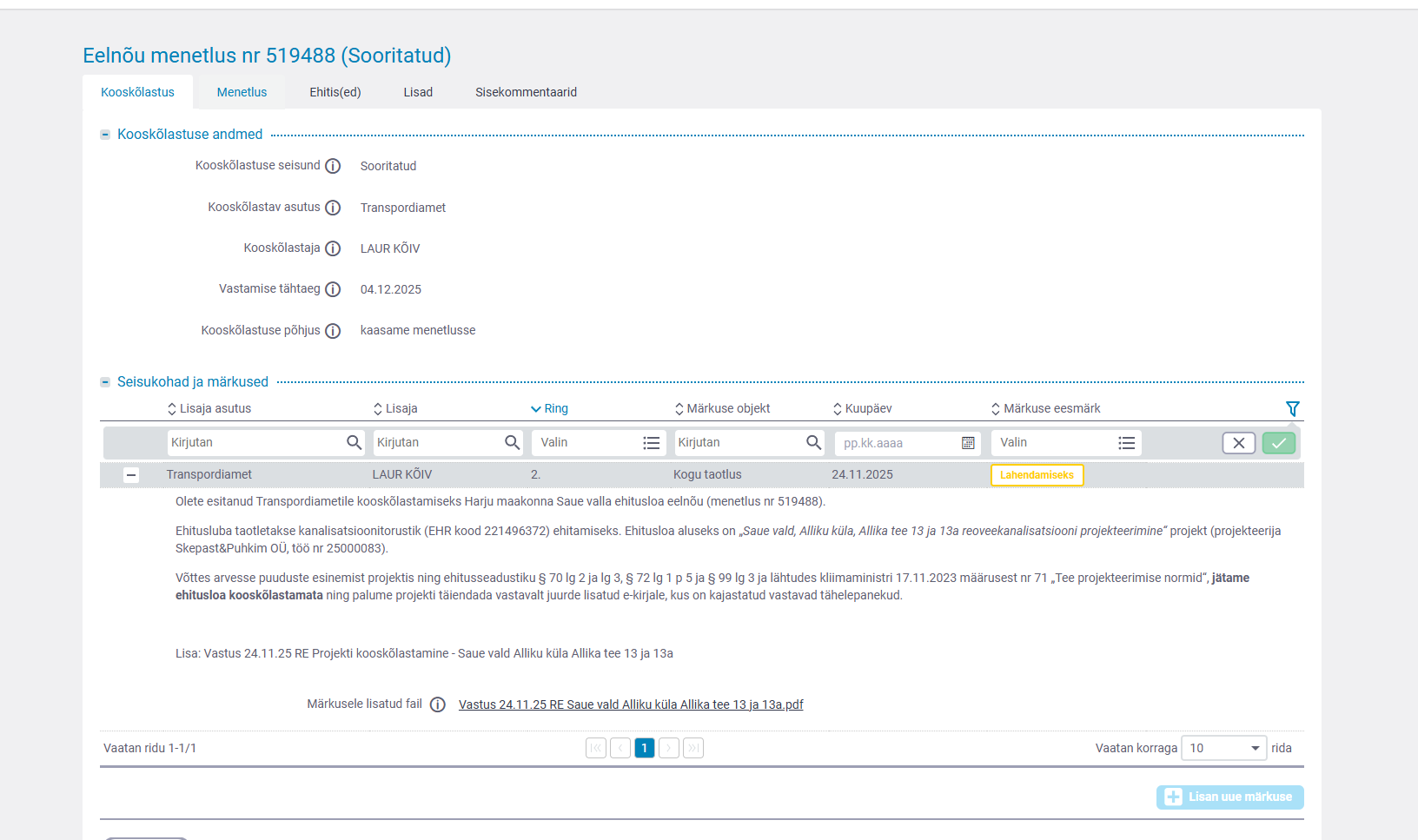Collapse the Seisukohad ja märkused section
Viewport: 1418px width, 840px height.
point(105,382)
